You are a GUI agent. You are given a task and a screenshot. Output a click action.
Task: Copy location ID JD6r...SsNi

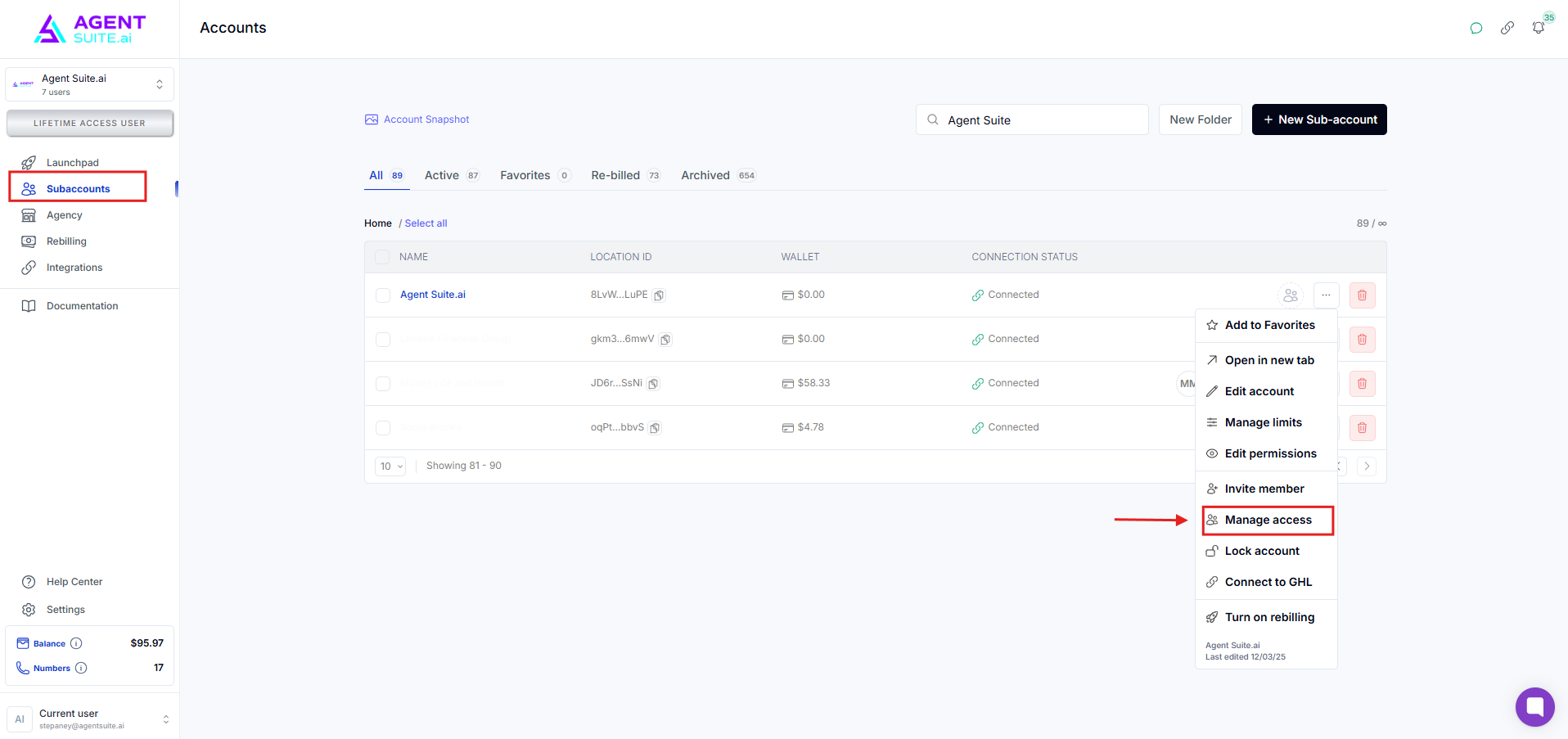click(653, 384)
